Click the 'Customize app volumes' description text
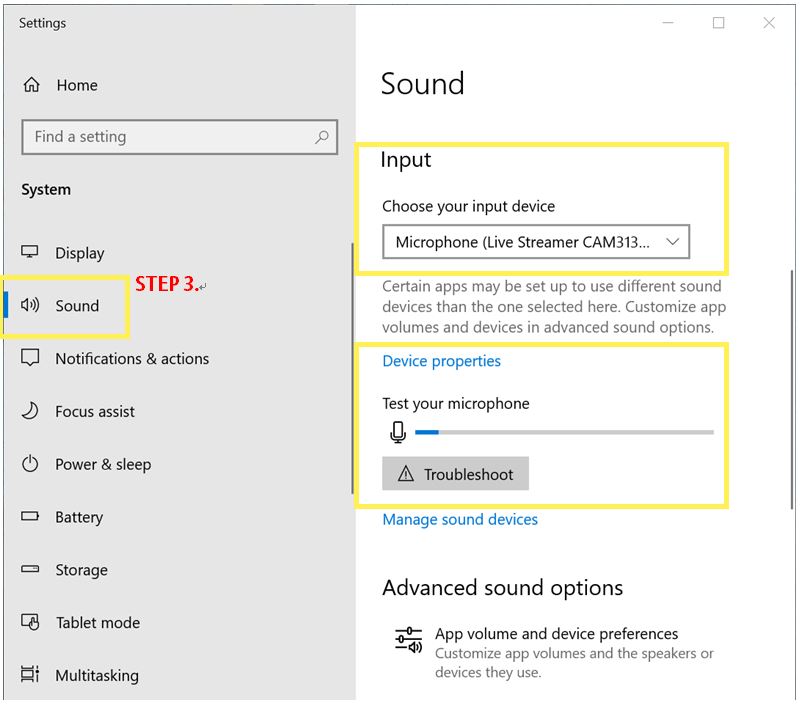The height and width of the screenshot is (709, 801). pos(574,663)
